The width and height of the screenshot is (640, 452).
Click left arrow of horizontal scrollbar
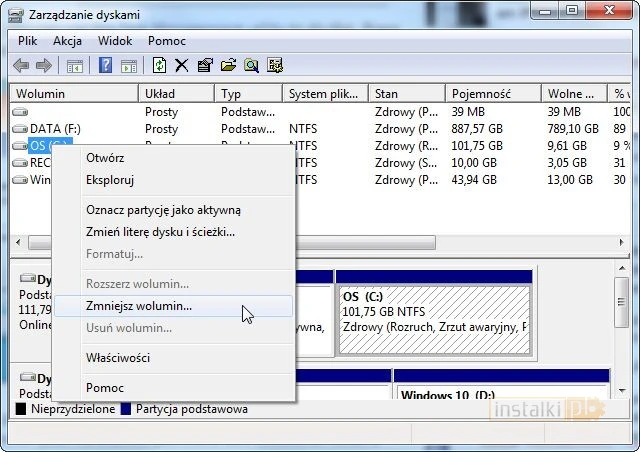[18, 242]
